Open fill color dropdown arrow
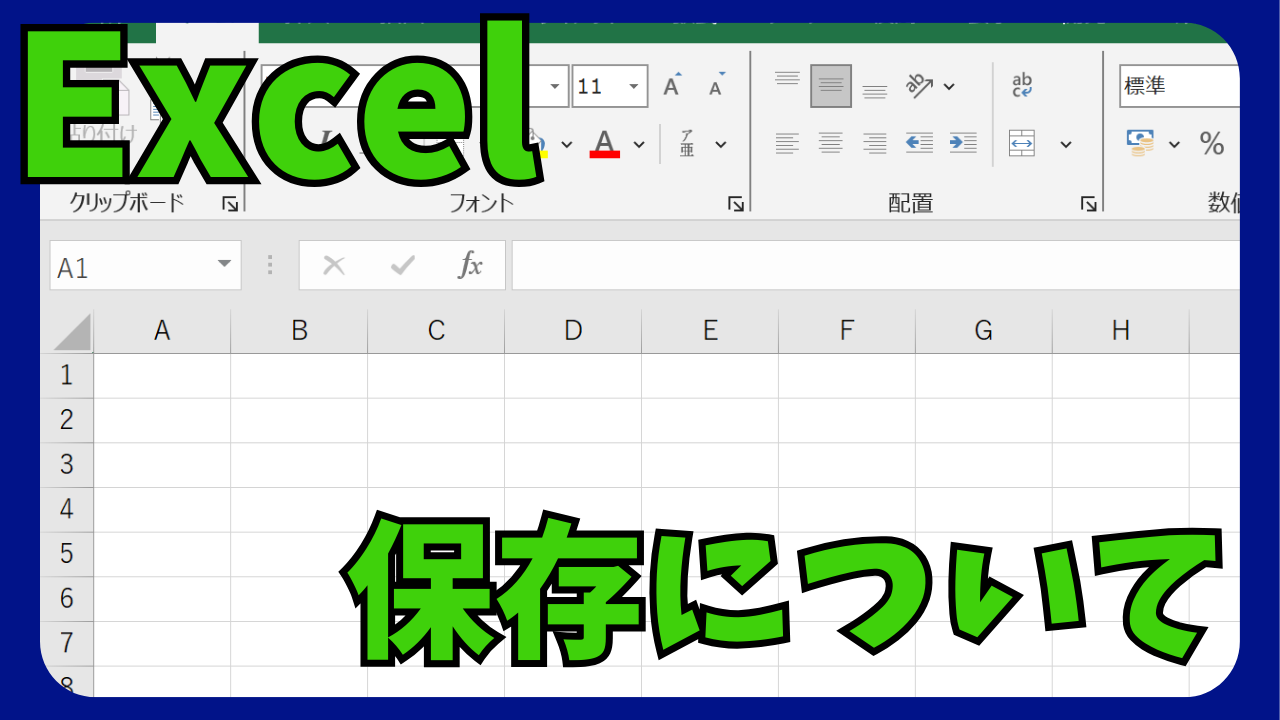The height and width of the screenshot is (720, 1280). [x=566, y=144]
